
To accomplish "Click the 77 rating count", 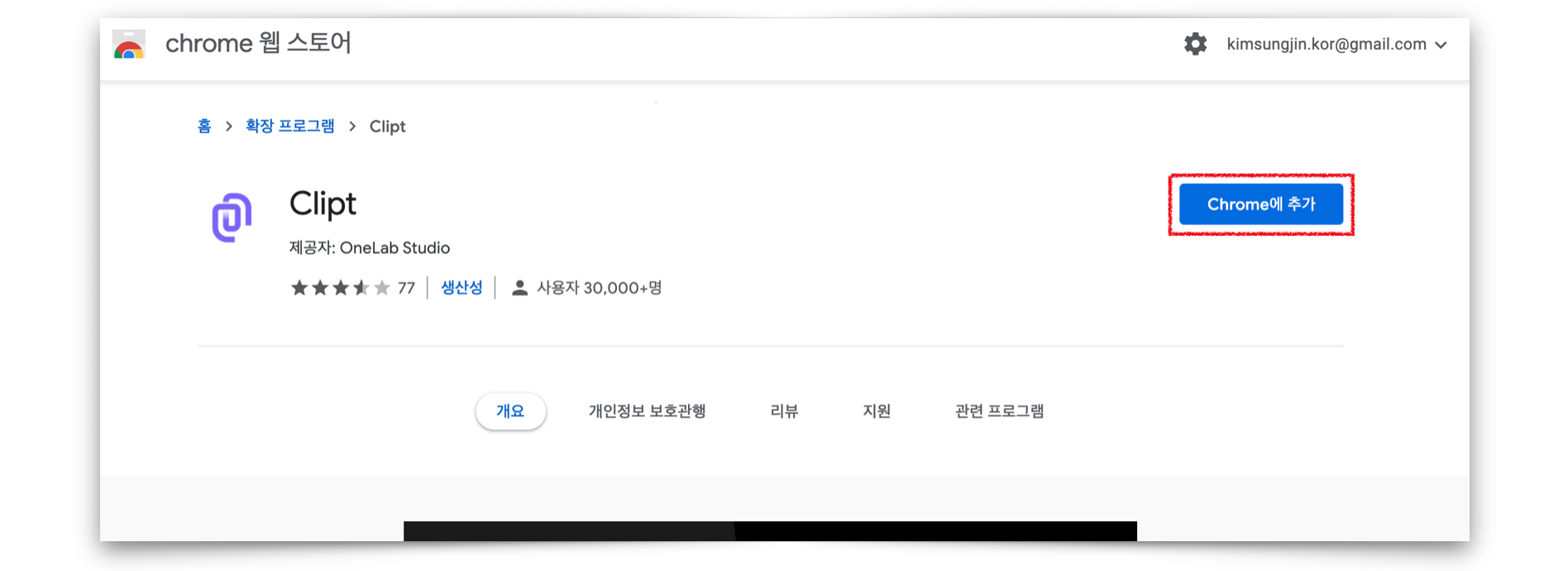I will tap(406, 288).
